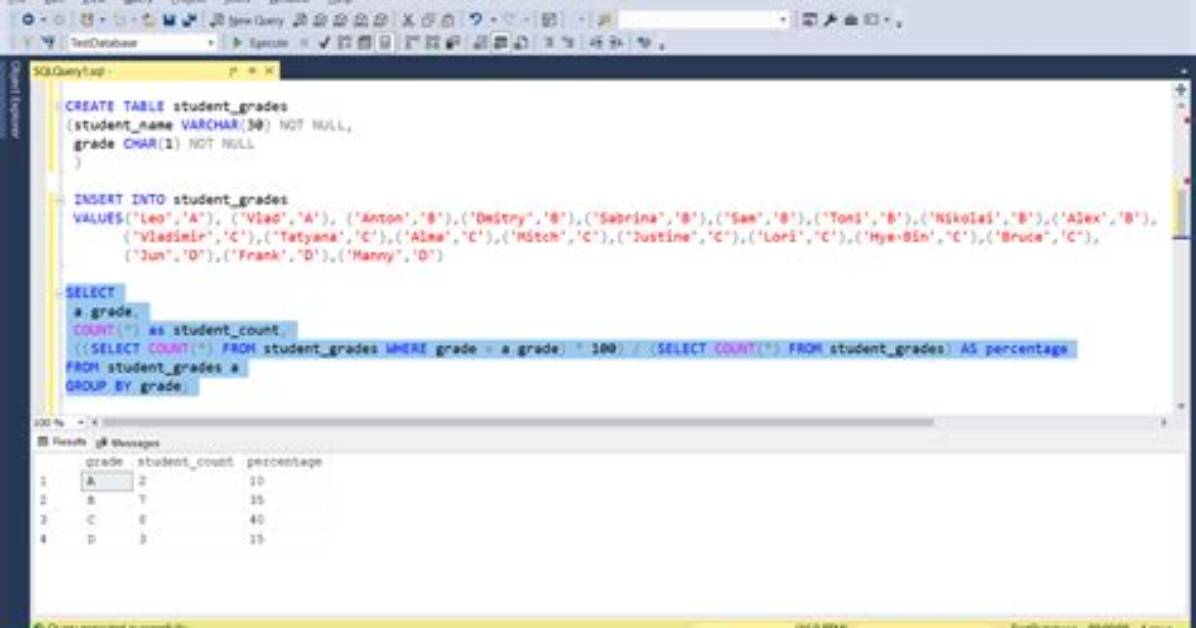This screenshot has height=628, width=1196.
Task: Click Decrease Indent icon
Action: [x=596, y=43]
